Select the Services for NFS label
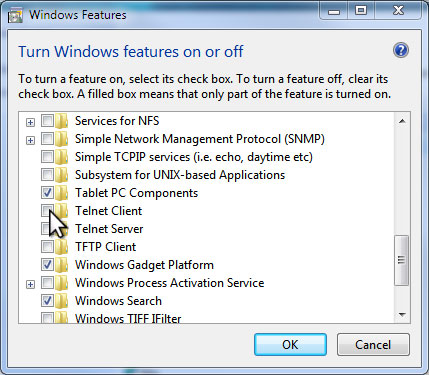The image size is (429, 375). 117,121
